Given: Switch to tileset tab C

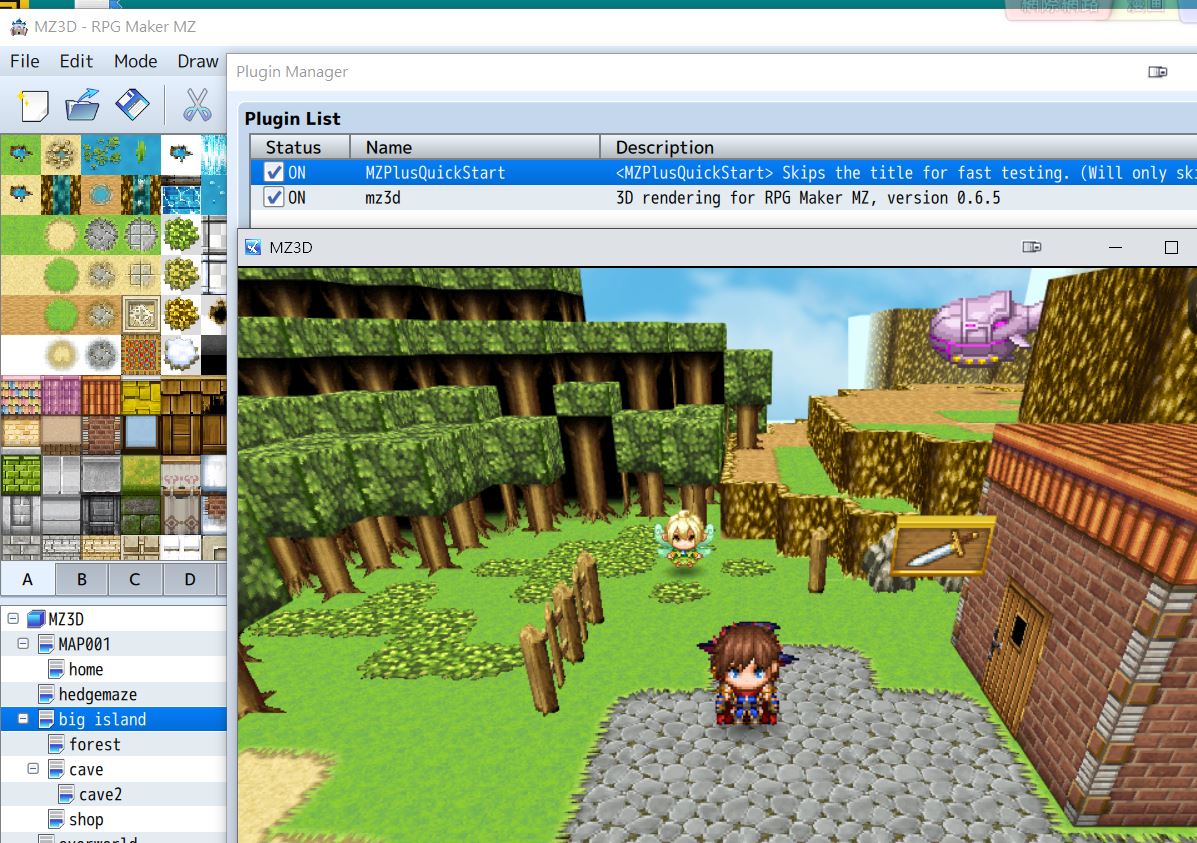Looking at the screenshot, I should (x=135, y=580).
